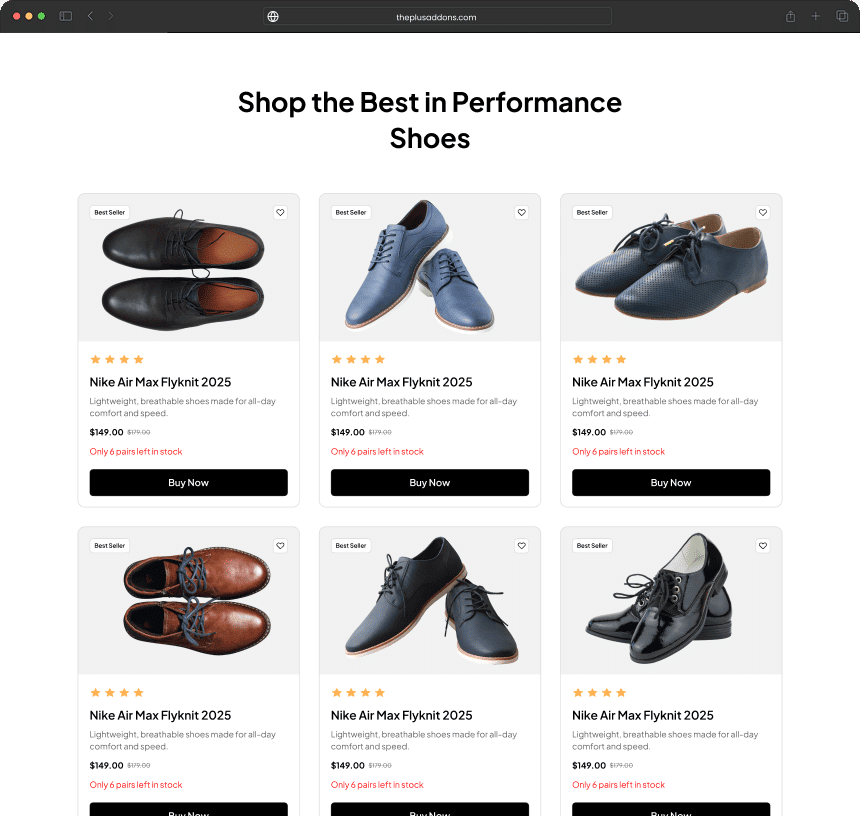860x816 pixels.
Task: Hit Buy Now on the navy perforated shoes
Action: tap(671, 483)
